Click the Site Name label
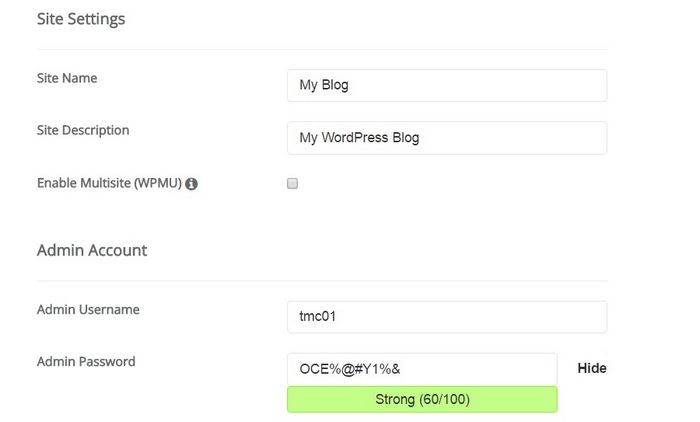 tap(67, 78)
